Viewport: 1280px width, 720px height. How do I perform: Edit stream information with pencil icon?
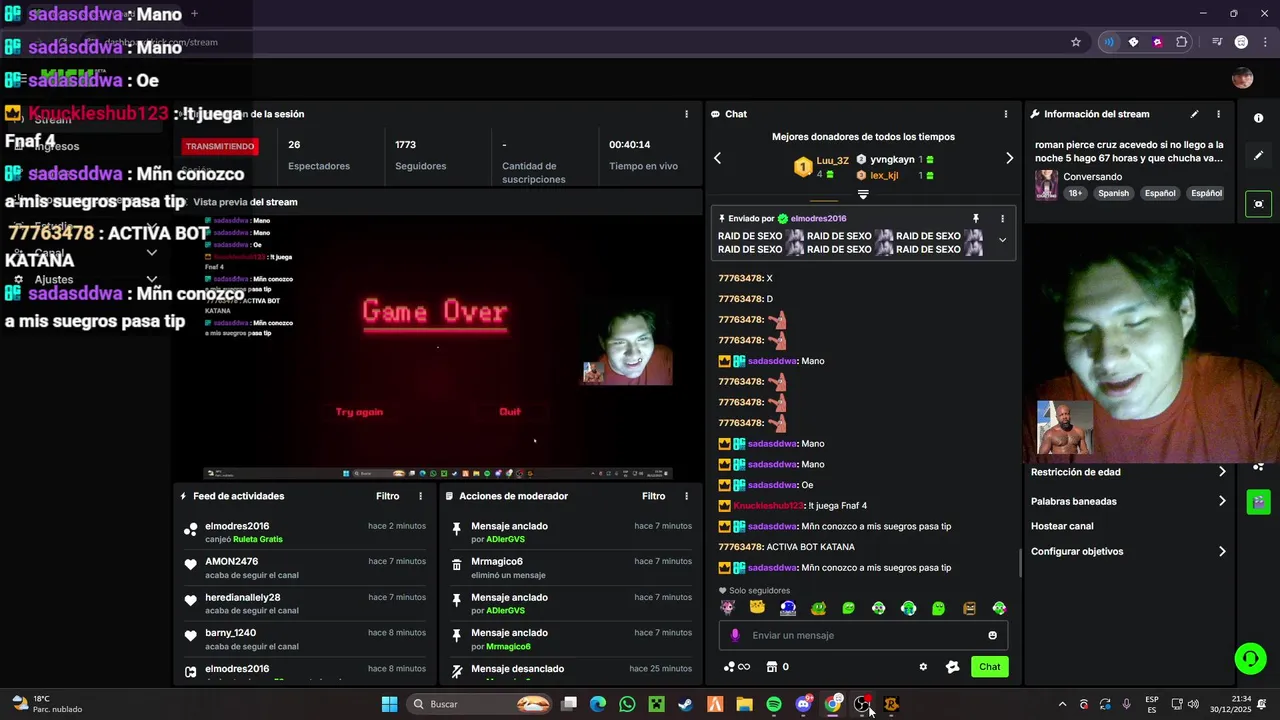pyautogui.click(x=1194, y=114)
